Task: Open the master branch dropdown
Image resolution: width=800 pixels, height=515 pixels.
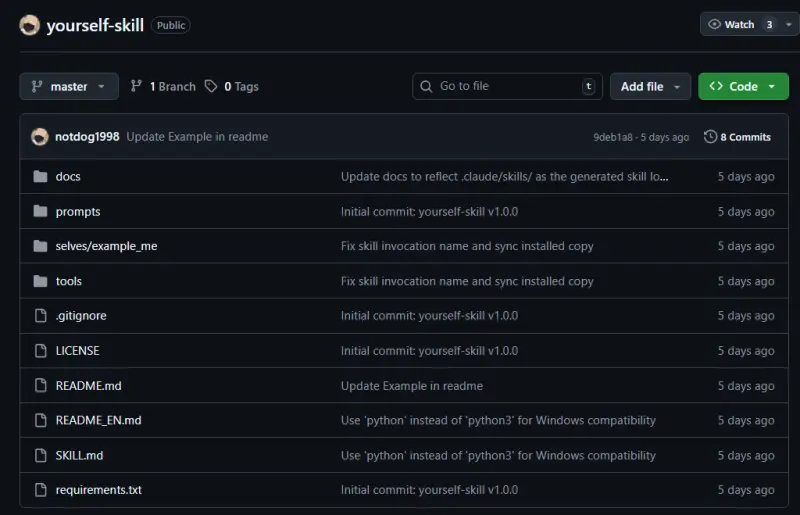Action: [x=68, y=87]
